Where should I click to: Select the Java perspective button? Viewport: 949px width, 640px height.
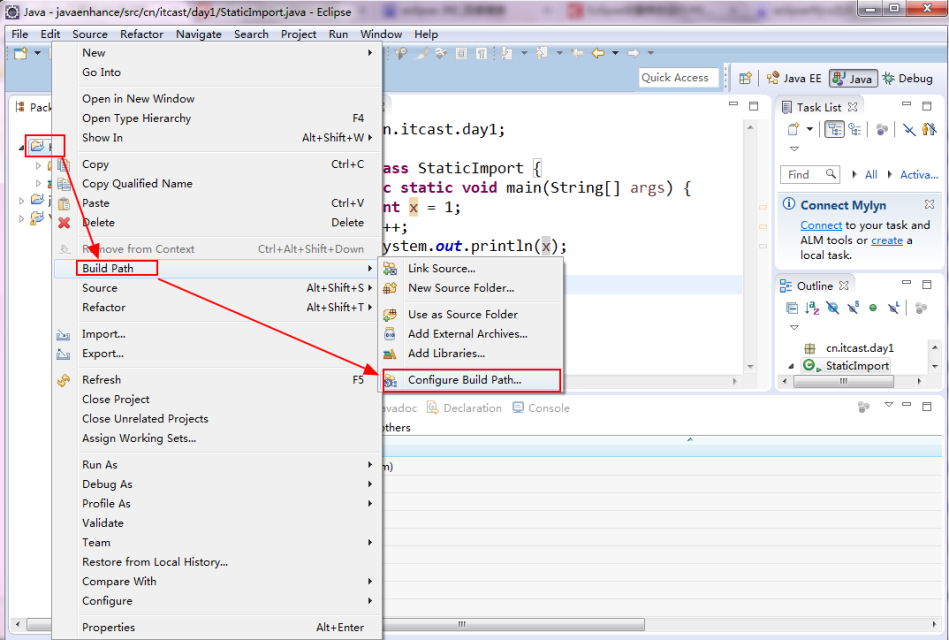point(853,78)
